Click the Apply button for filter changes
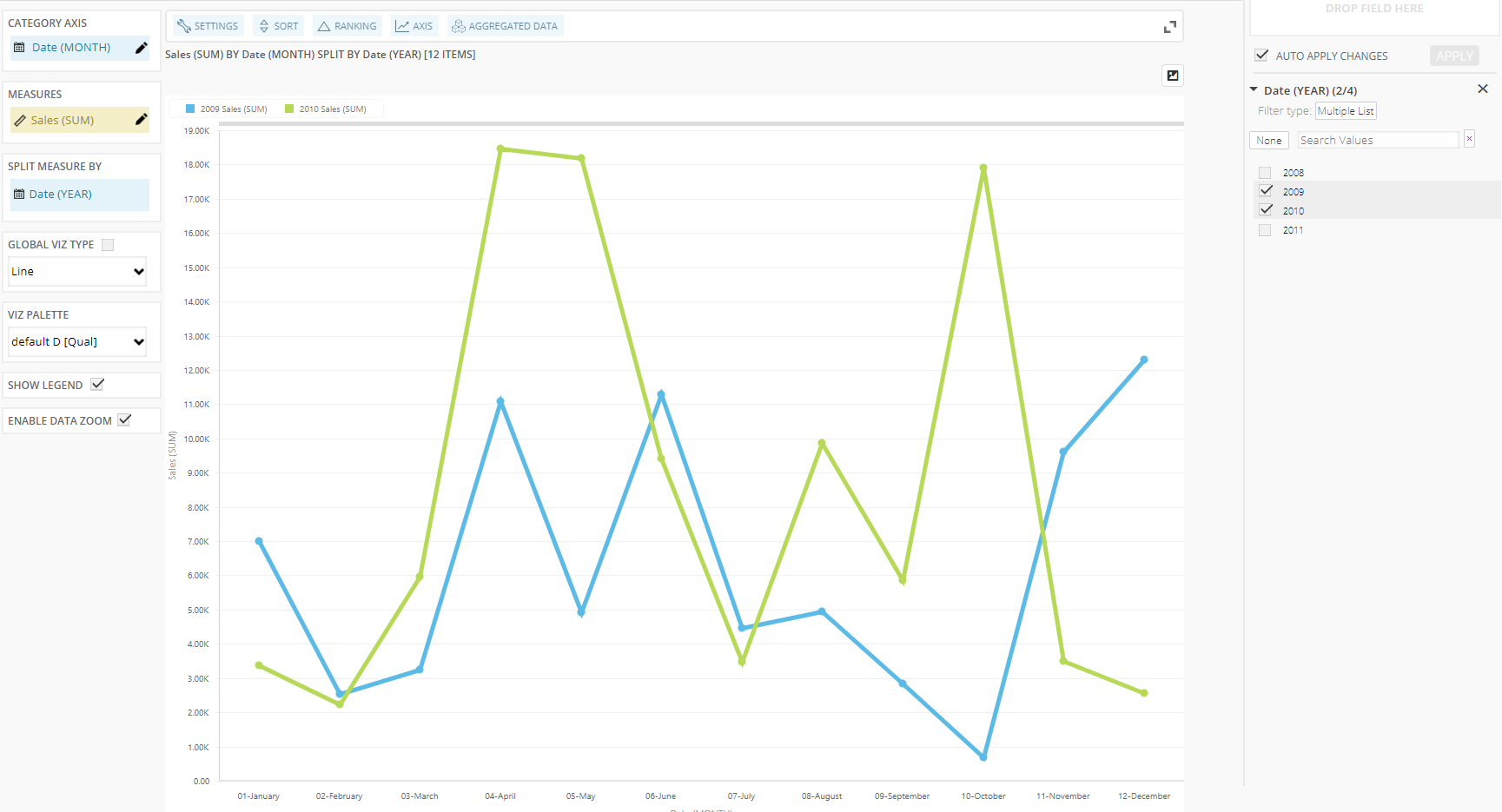This screenshot has height=812, width=1502. pyautogui.click(x=1453, y=55)
